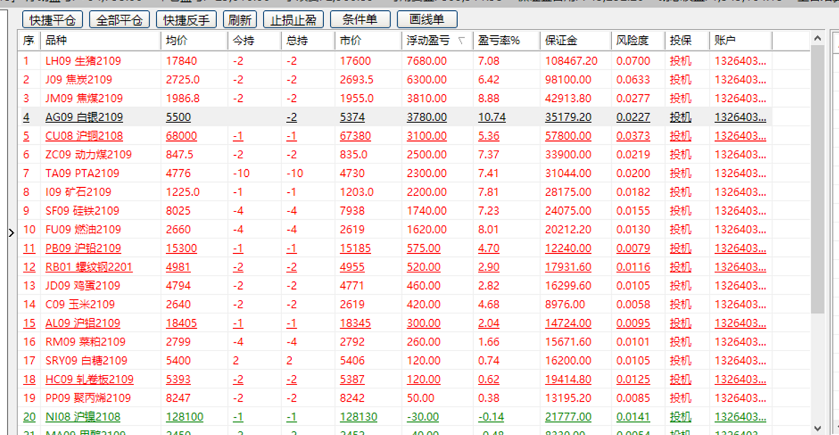Click the scrollbar down arrow
Viewport: 839px width, 435px height.
[817, 428]
